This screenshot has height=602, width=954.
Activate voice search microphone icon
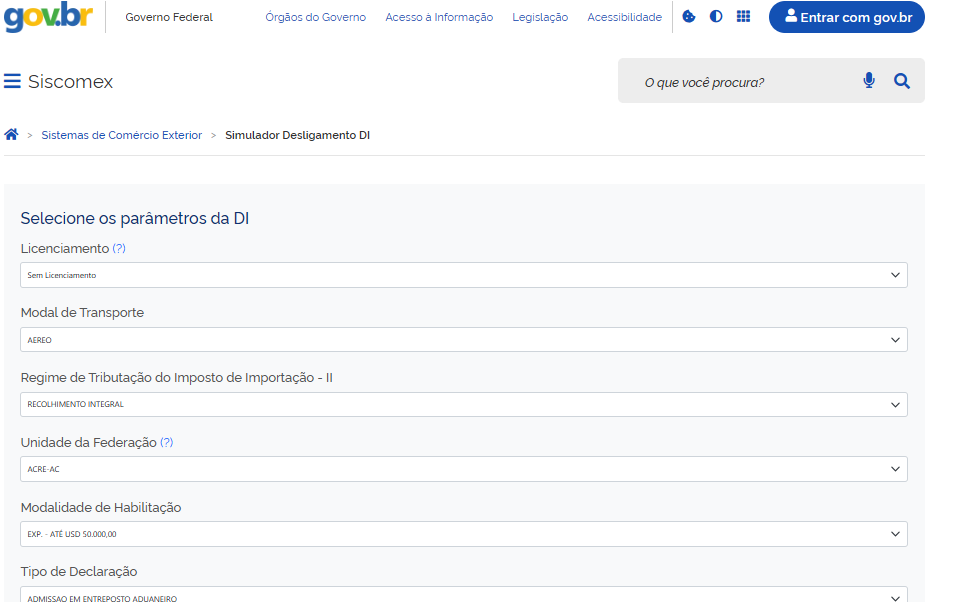[869, 81]
